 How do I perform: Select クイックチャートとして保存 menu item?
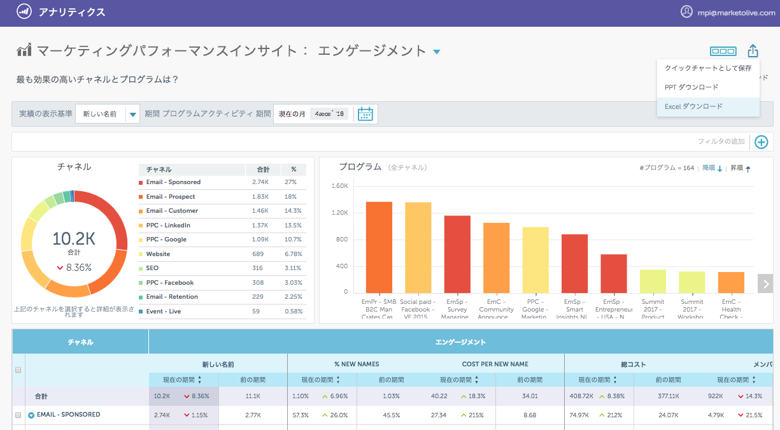[707, 68]
